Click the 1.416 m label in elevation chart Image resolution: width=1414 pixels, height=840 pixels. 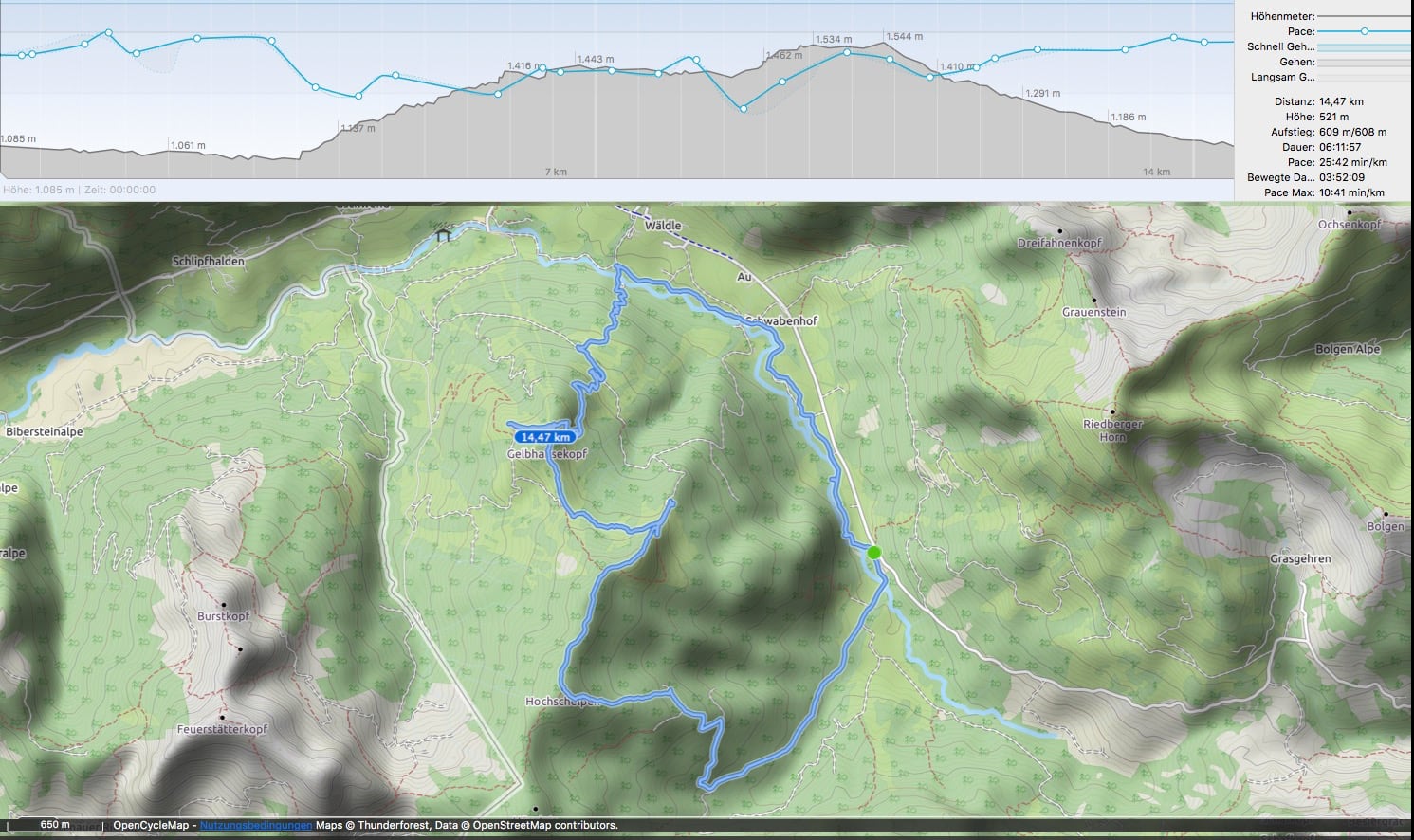(524, 66)
